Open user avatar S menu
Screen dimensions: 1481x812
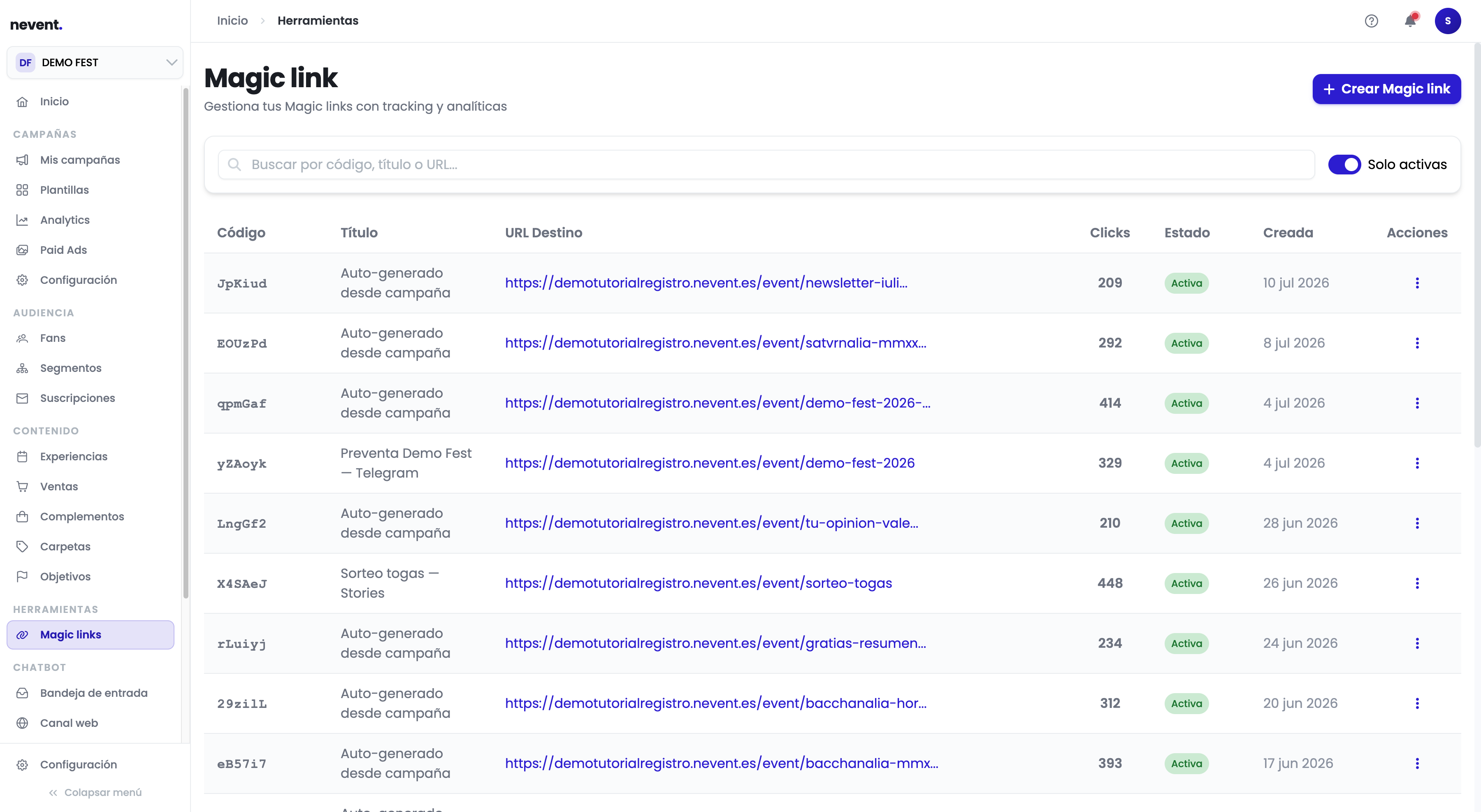click(1447, 21)
